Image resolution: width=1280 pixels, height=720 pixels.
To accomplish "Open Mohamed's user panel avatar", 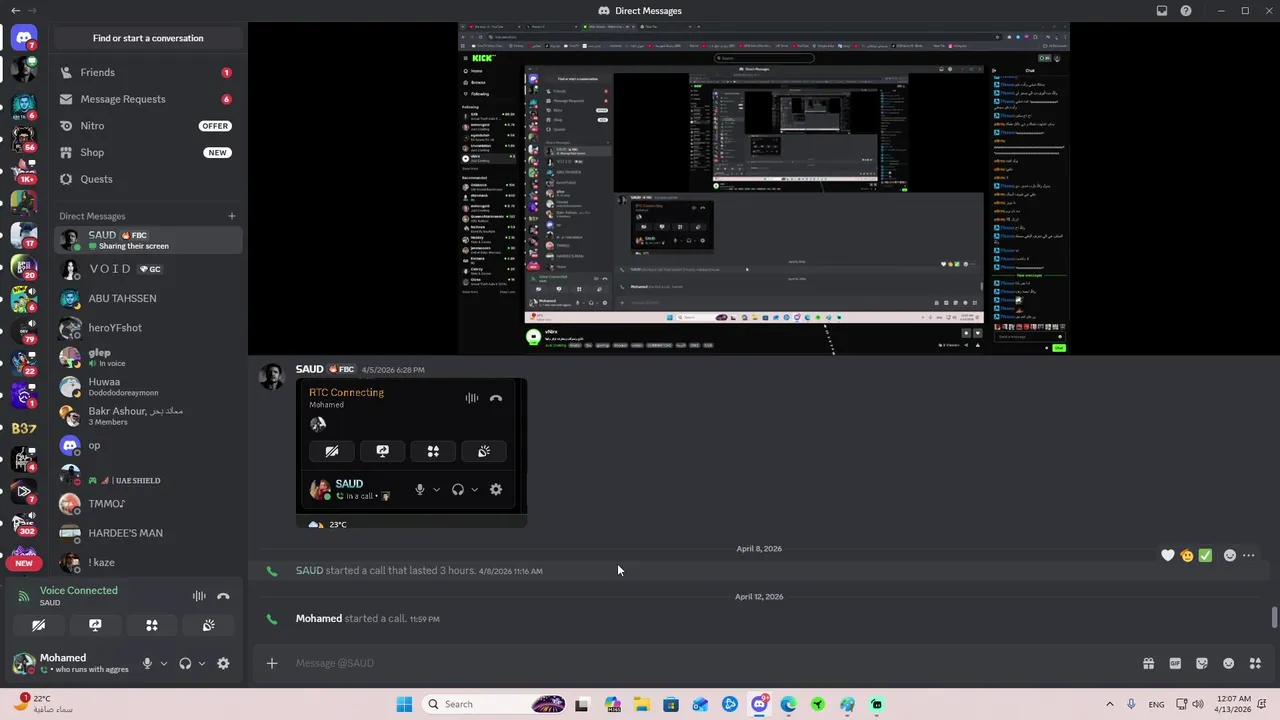I will [x=24, y=663].
